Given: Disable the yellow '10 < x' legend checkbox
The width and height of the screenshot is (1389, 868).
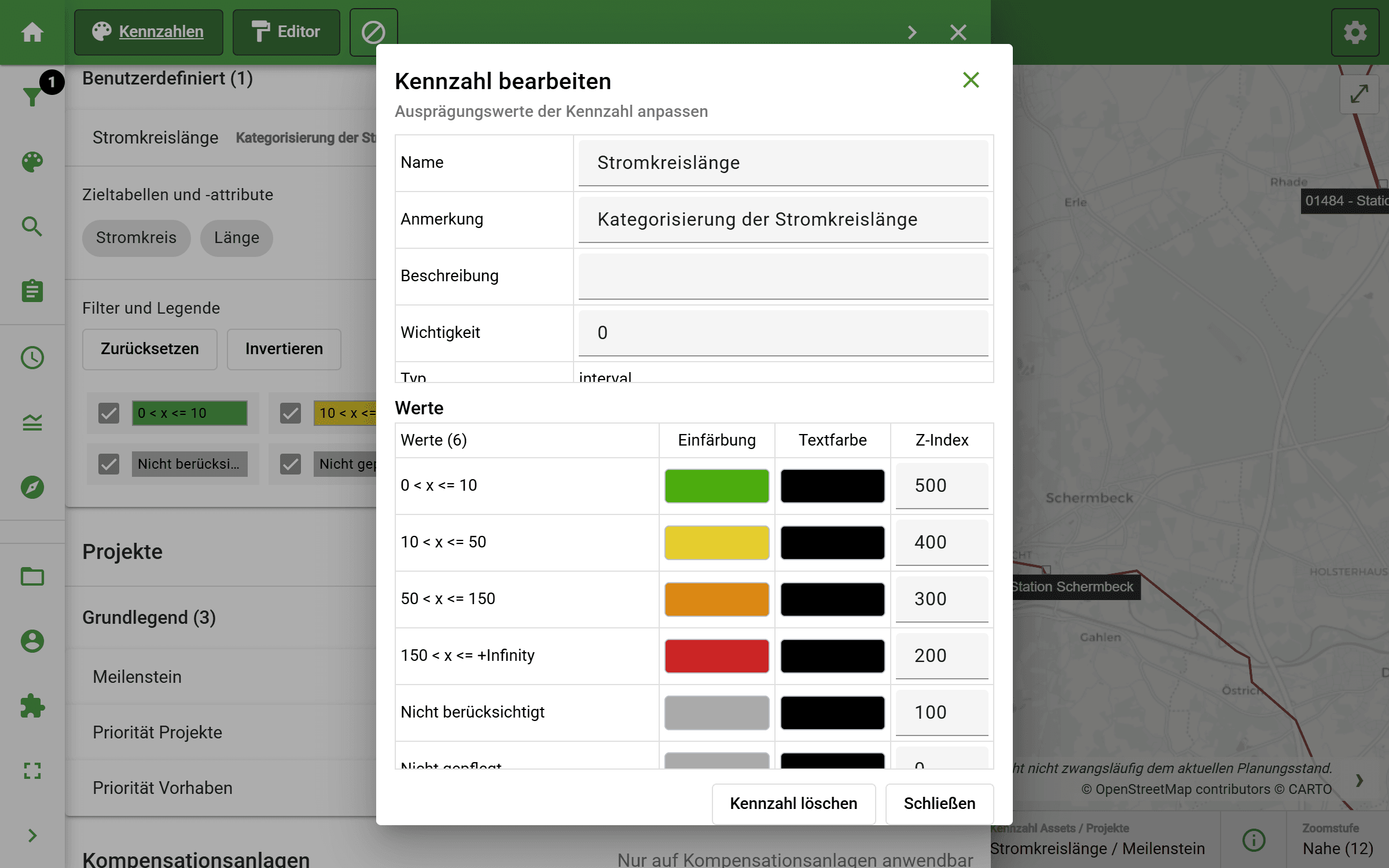Looking at the screenshot, I should tap(290, 413).
